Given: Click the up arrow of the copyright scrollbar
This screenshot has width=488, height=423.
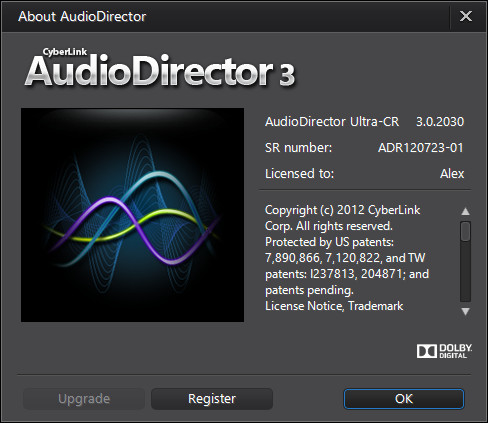Looking at the screenshot, I should (465, 211).
